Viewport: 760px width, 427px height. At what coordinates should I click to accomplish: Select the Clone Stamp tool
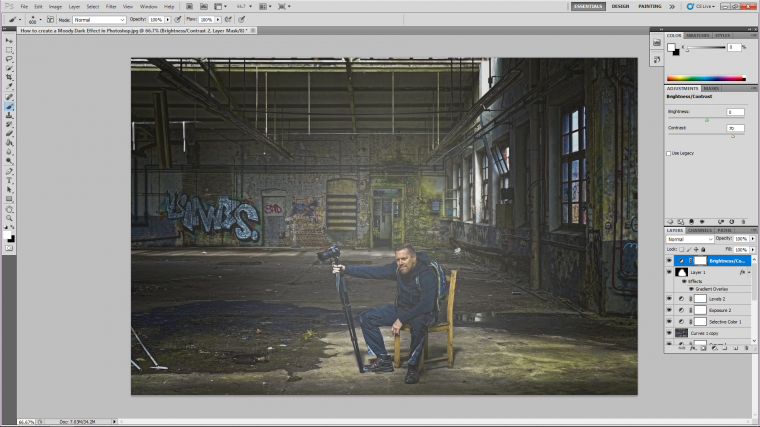(x=9, y=115)
